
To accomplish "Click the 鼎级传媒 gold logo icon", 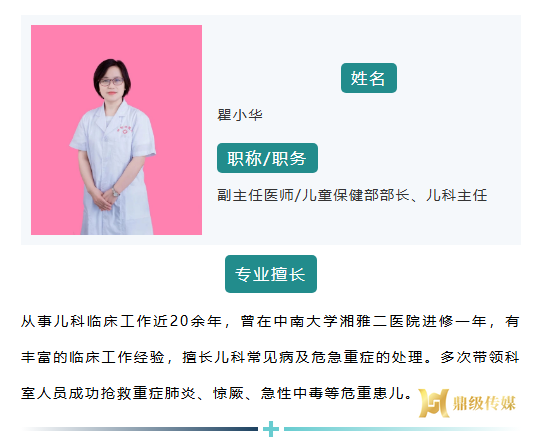I will pyautogui.click(x=434, y=403).
